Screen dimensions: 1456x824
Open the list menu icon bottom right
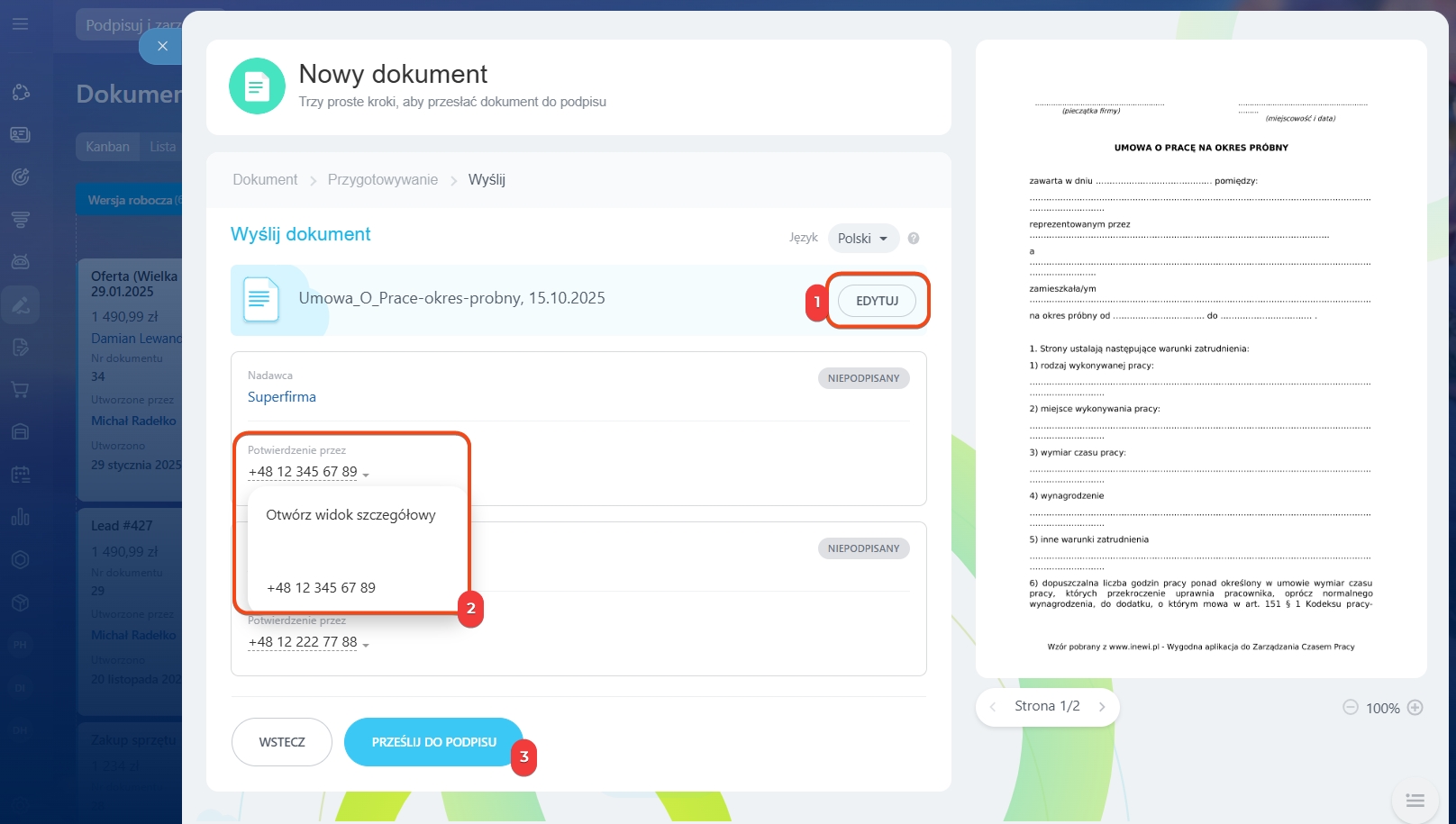click(1415, 800)
